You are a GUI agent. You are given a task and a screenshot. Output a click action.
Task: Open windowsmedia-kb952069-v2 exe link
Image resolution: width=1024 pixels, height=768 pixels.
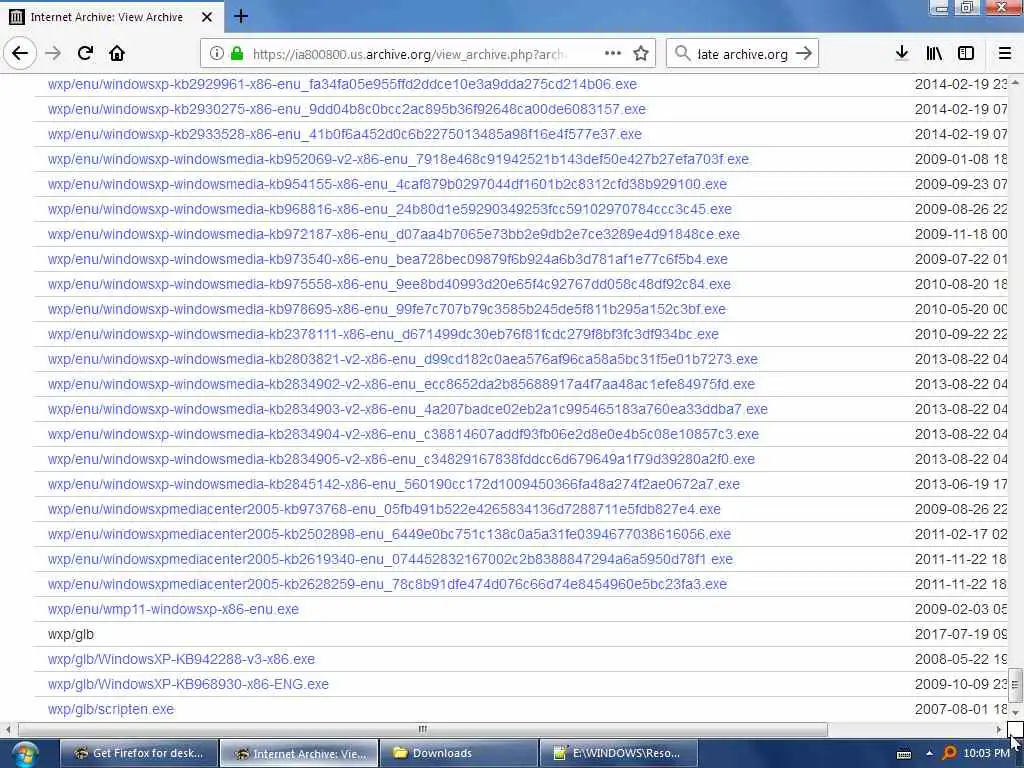click(398, 159)
